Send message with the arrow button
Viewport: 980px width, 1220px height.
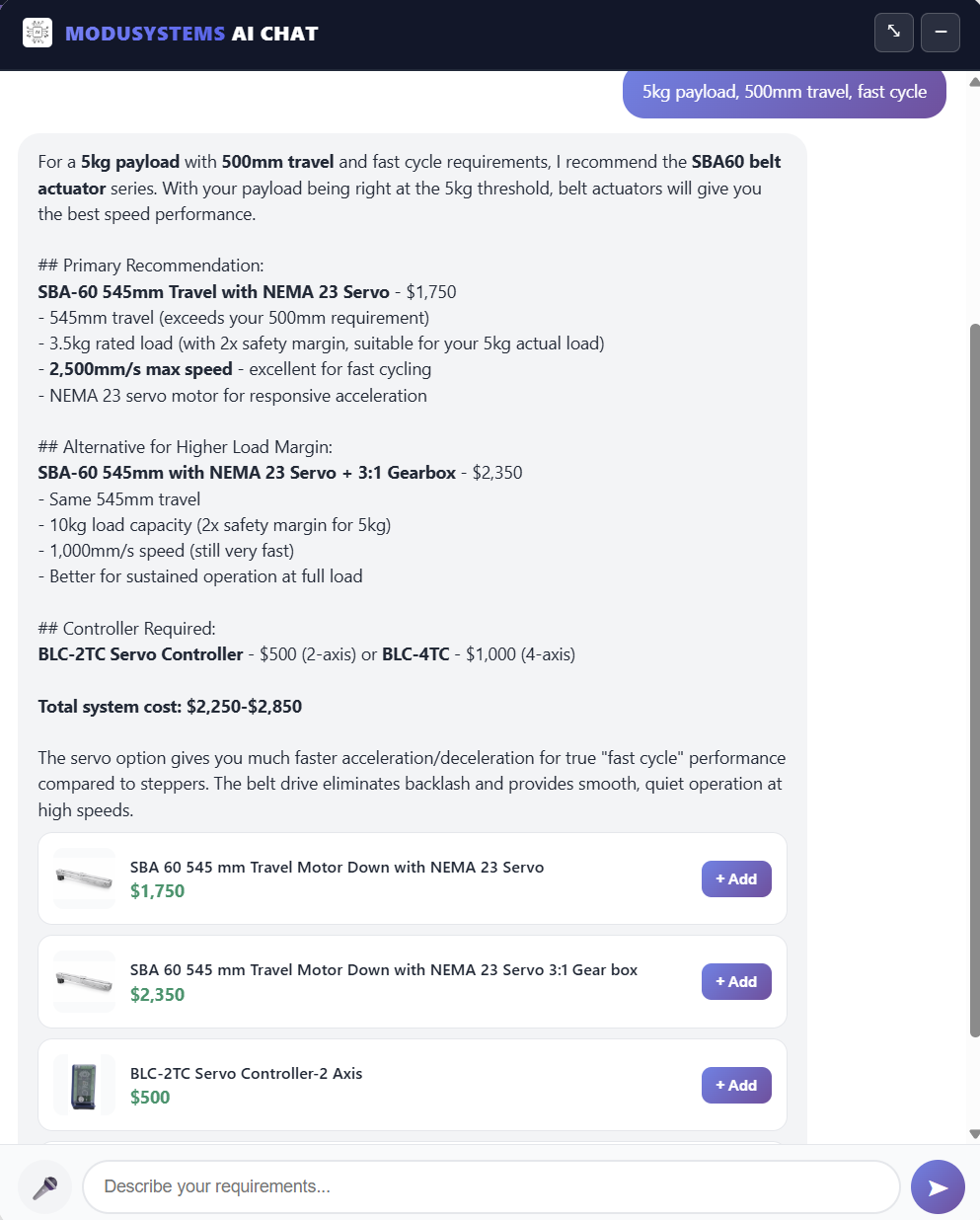tap(938, 1186)
